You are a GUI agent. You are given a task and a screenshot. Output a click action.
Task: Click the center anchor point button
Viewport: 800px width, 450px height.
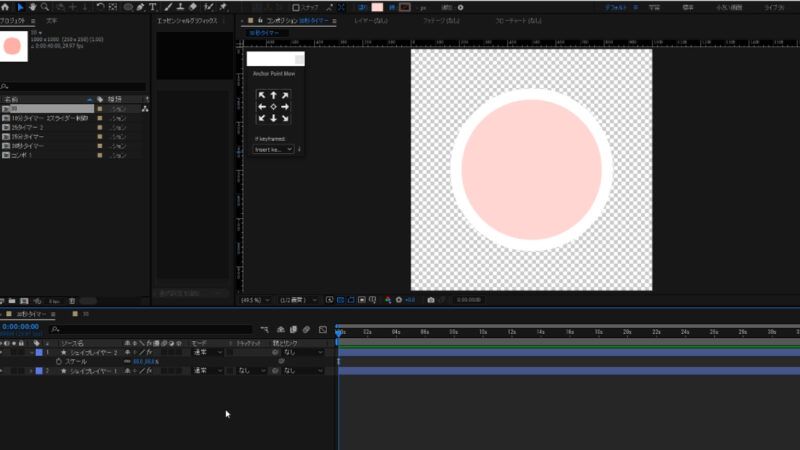point(274,106)
